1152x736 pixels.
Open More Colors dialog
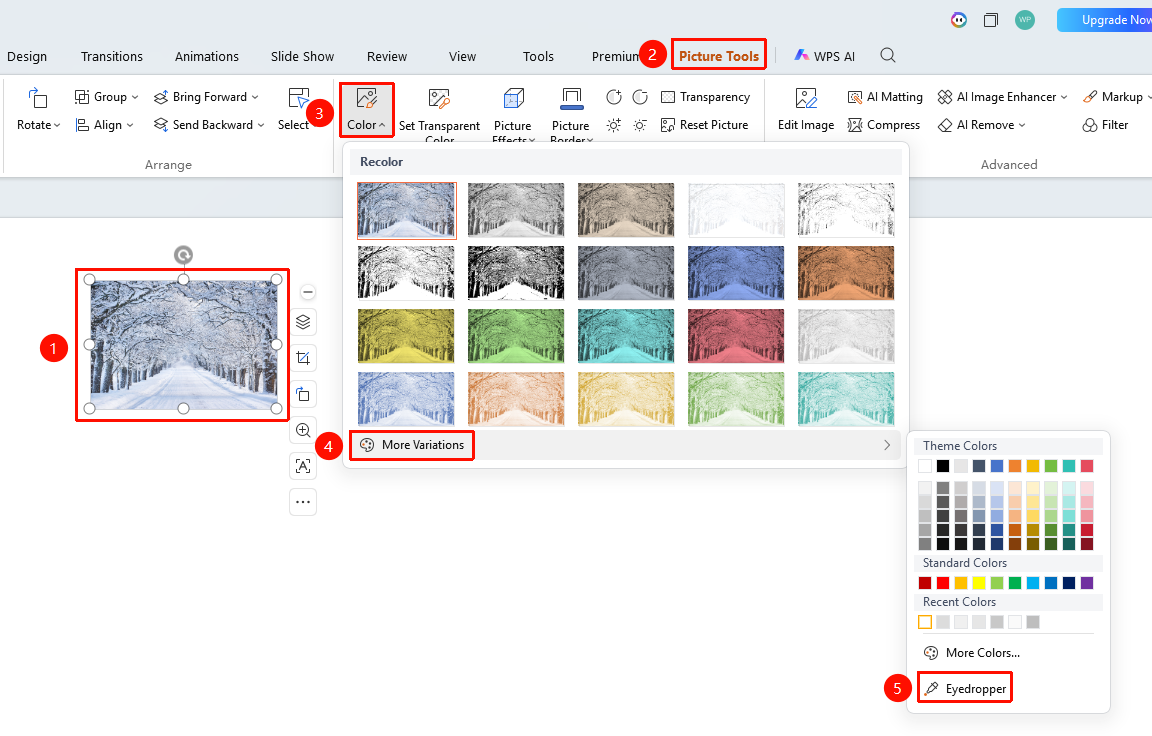(x=972, y=652)
